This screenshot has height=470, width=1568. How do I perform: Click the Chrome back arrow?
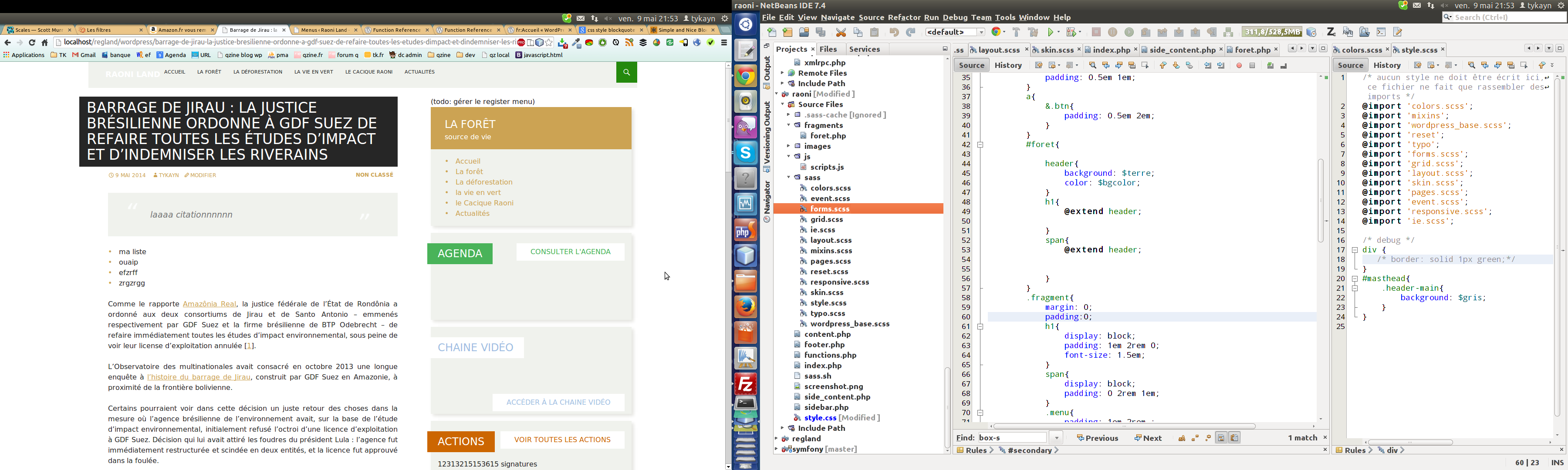coord(7,43)
